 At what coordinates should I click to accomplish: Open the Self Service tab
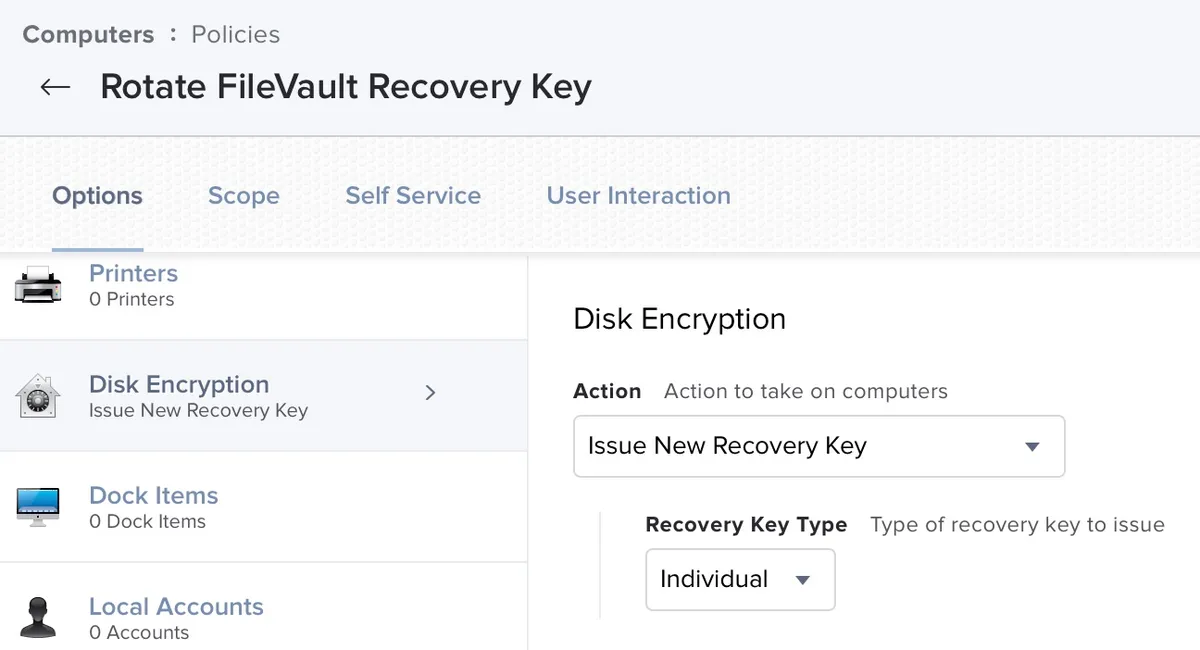click(413, 196)
